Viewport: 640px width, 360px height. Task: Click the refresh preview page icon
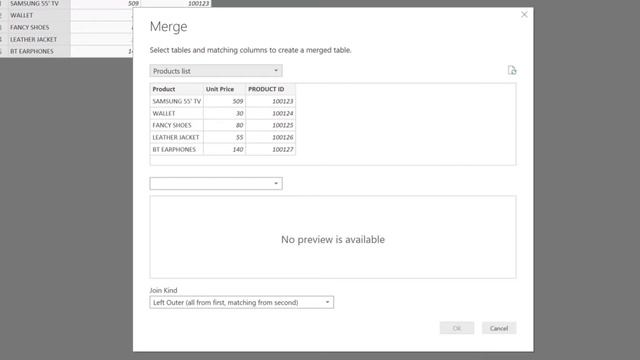click(x=512, y=70)
